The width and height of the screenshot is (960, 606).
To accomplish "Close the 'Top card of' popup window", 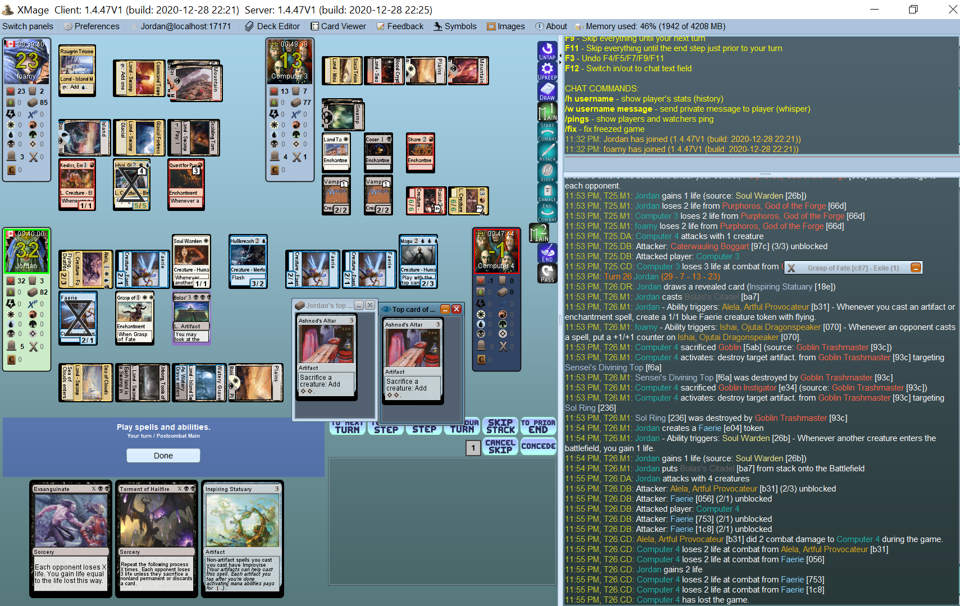I will pyautogui.click(x=456, y=309).
